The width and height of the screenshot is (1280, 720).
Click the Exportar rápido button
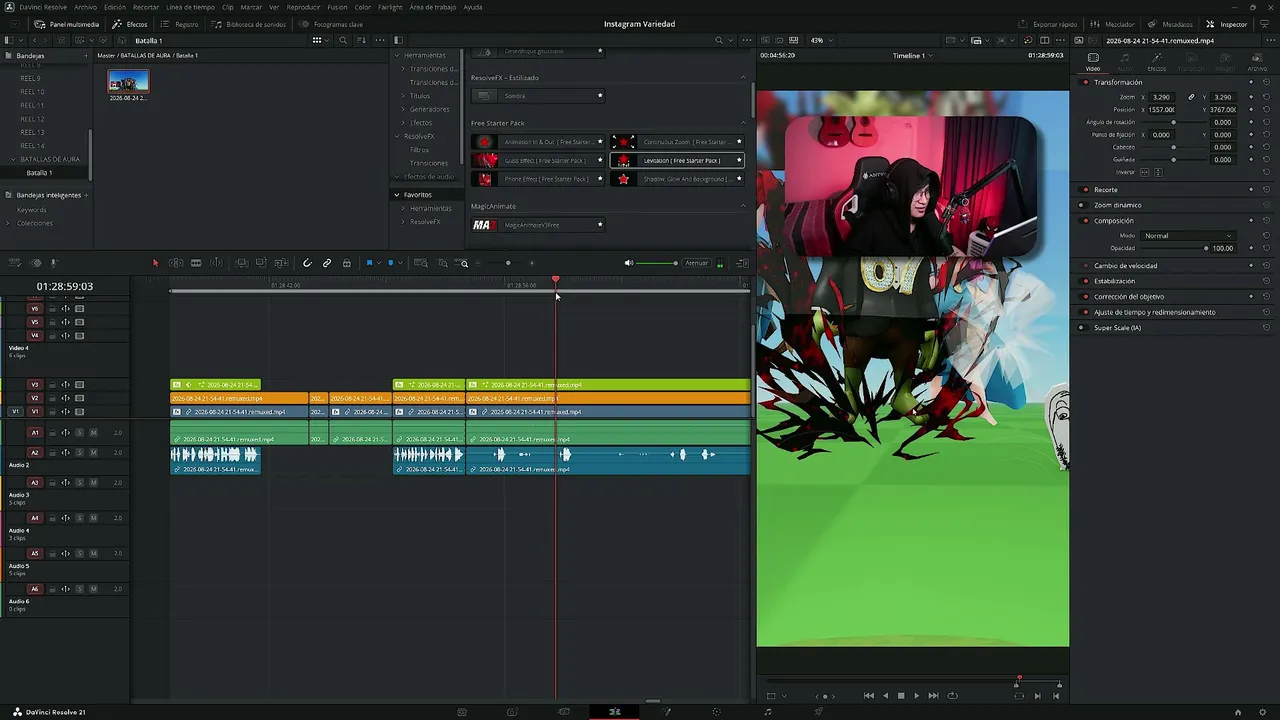[x=1048, y=24]
